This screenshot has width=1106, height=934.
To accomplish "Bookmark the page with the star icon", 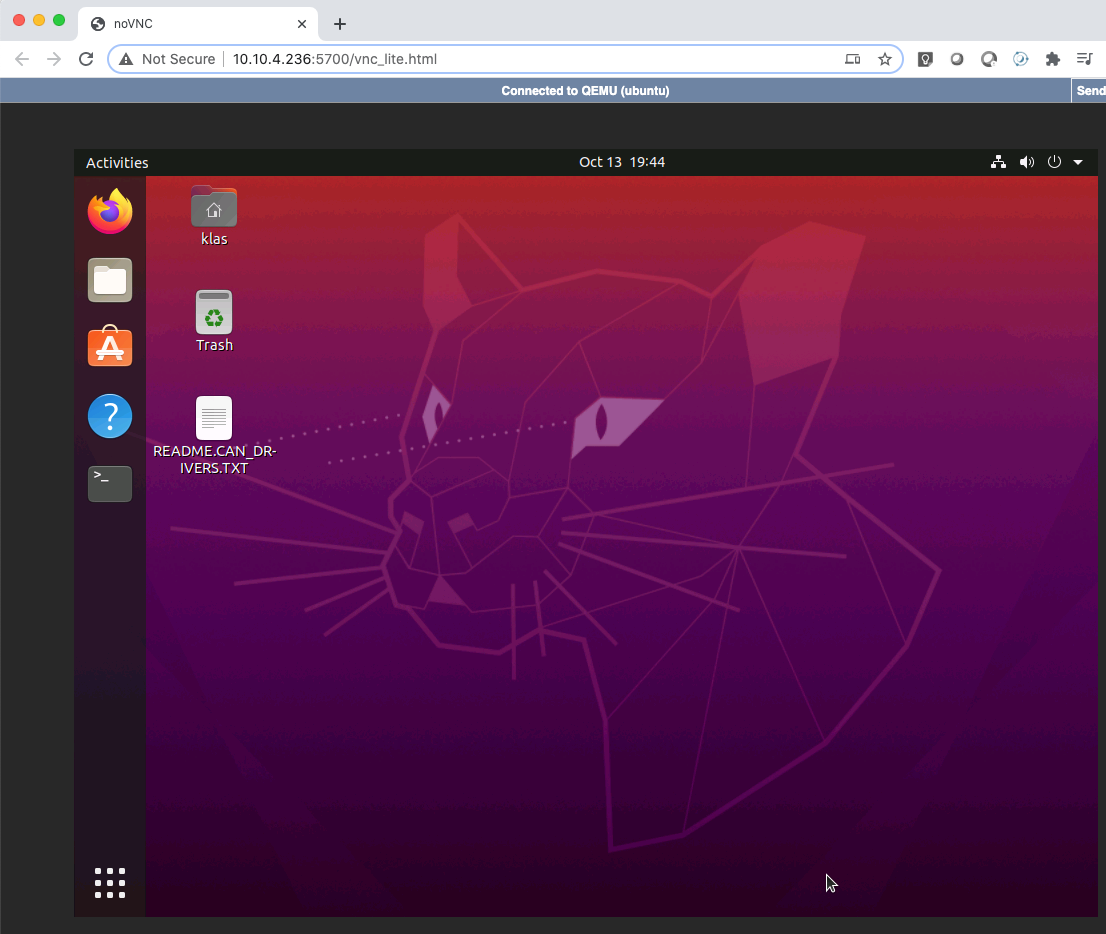I will tap(885, 59).
